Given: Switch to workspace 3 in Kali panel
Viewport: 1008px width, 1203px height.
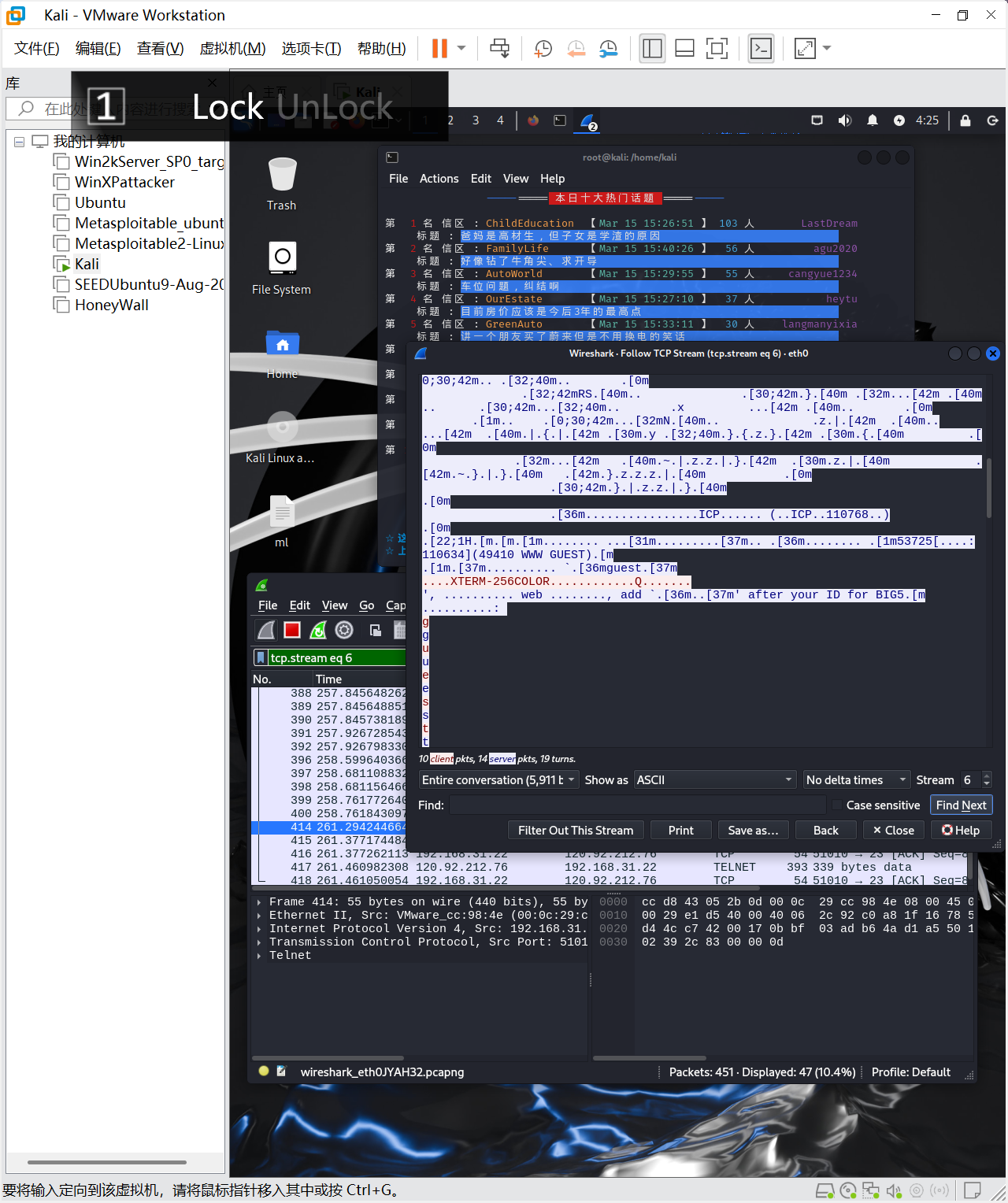Looking at the screenshot, I should [476, 120].
